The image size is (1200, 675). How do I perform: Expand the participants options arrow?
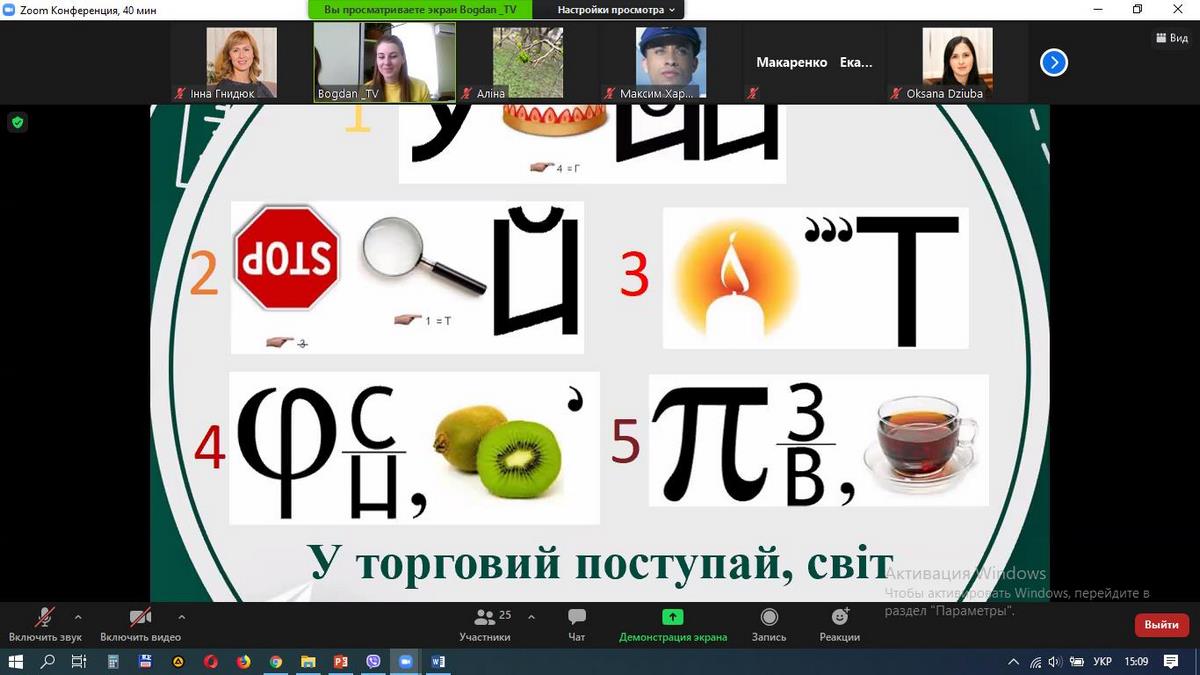click(531, 617)
